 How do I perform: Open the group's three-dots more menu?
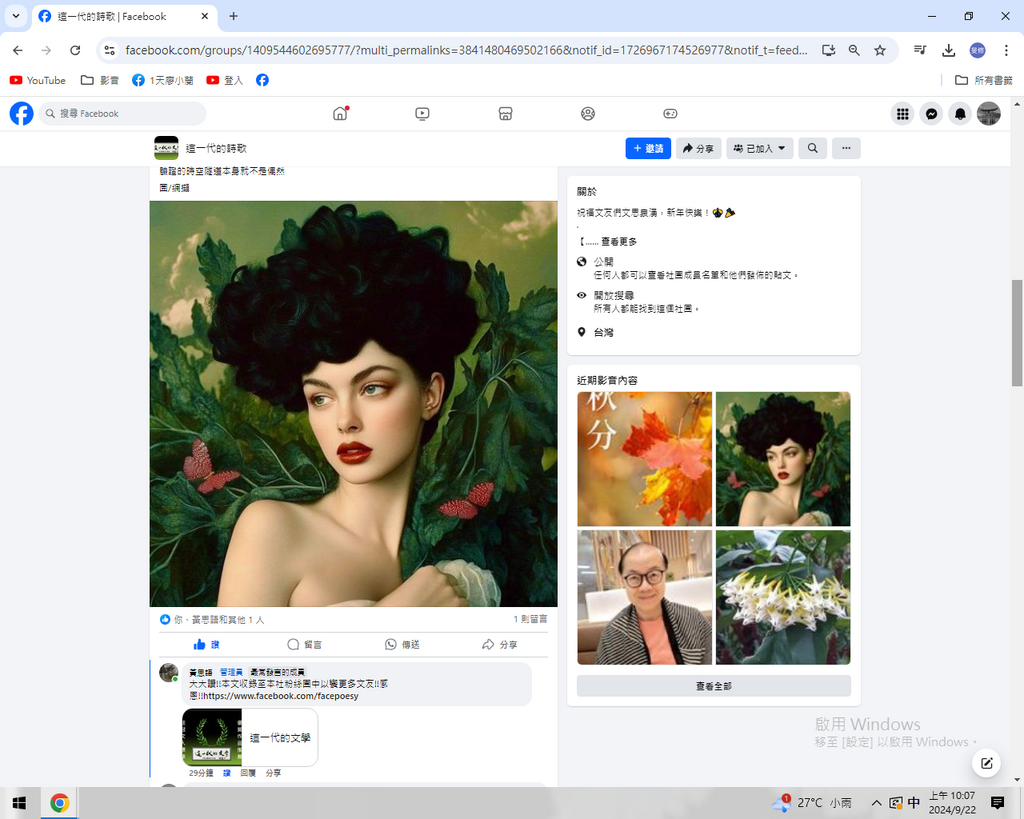point(846,148)
